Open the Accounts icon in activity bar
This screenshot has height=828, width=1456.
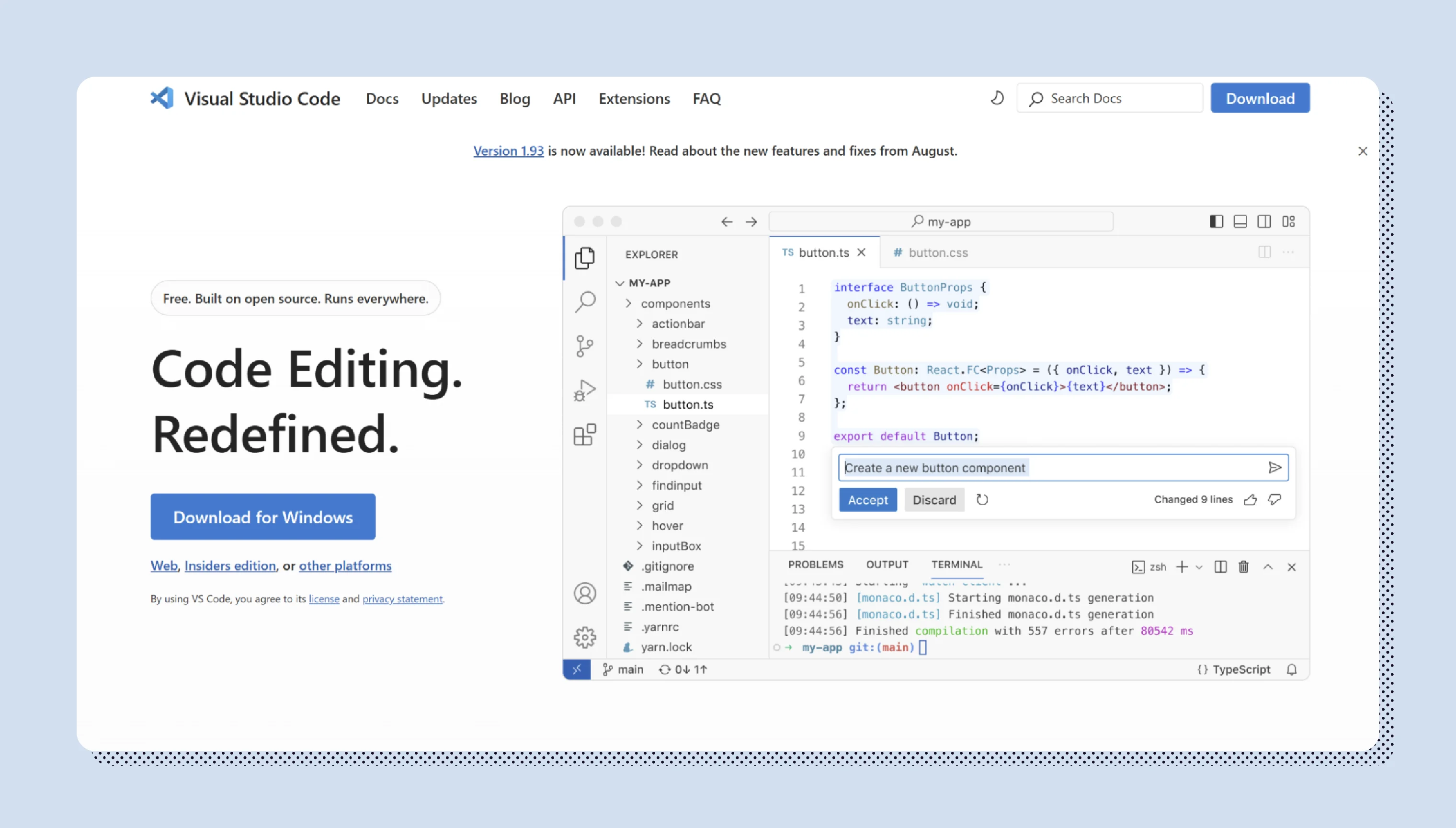[x=585, y=593]
